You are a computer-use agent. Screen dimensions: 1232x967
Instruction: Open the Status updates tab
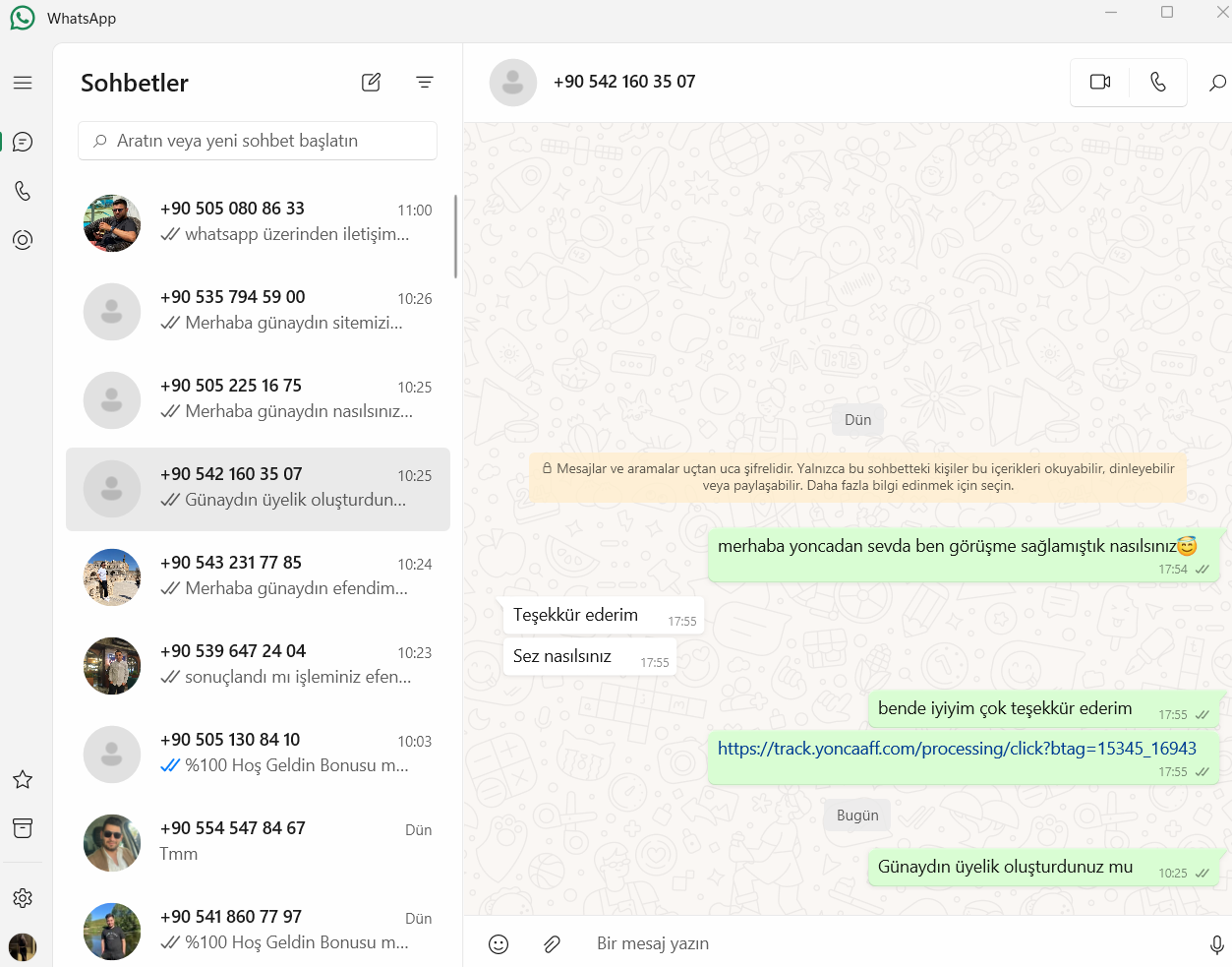[x=23, y=240]
